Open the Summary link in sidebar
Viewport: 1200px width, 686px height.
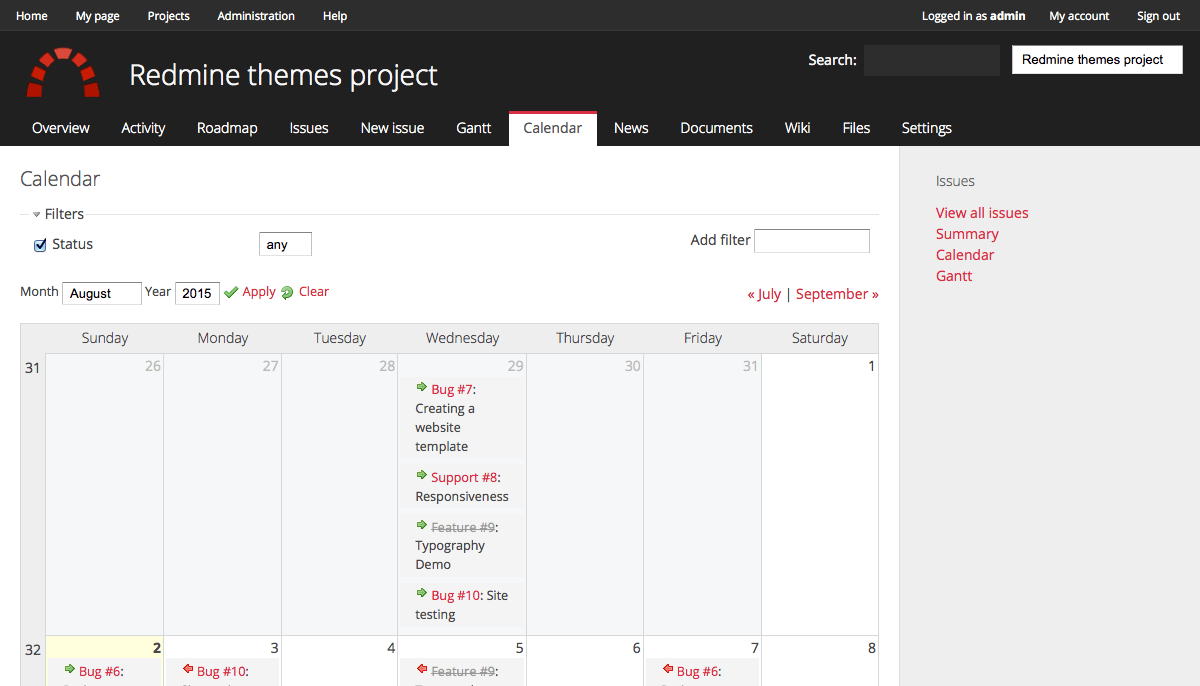tap(967, 234)
